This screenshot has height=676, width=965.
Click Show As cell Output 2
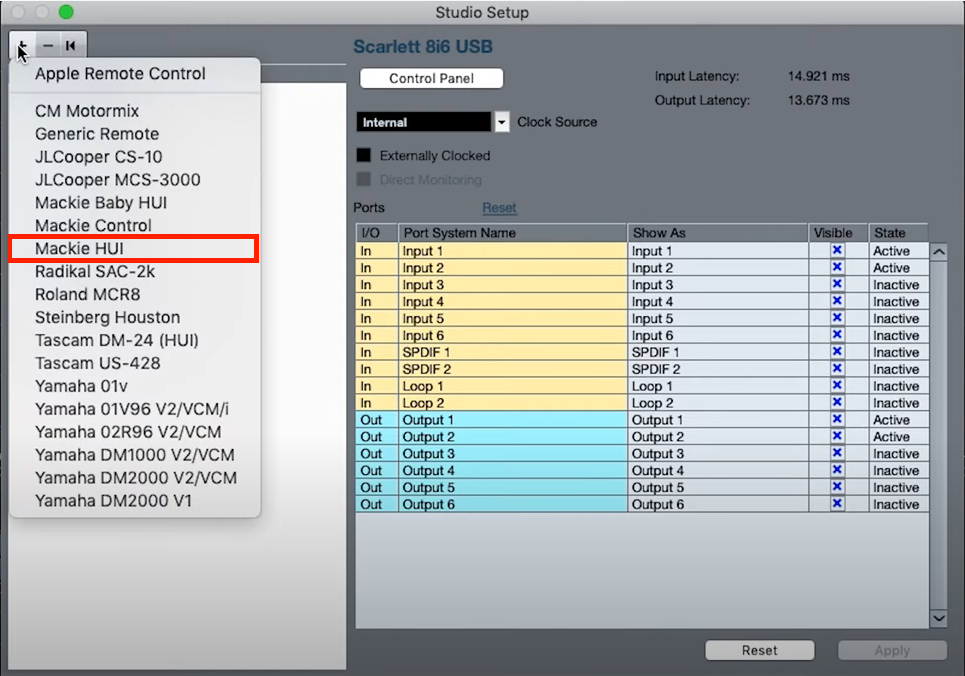tap(717, 437)
